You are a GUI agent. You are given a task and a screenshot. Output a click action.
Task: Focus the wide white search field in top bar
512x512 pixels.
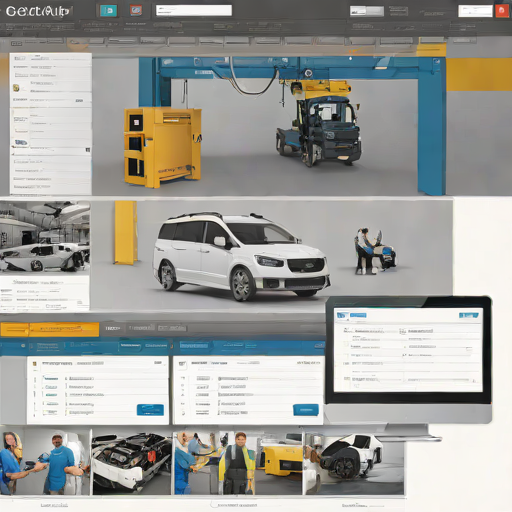(194, 10)
